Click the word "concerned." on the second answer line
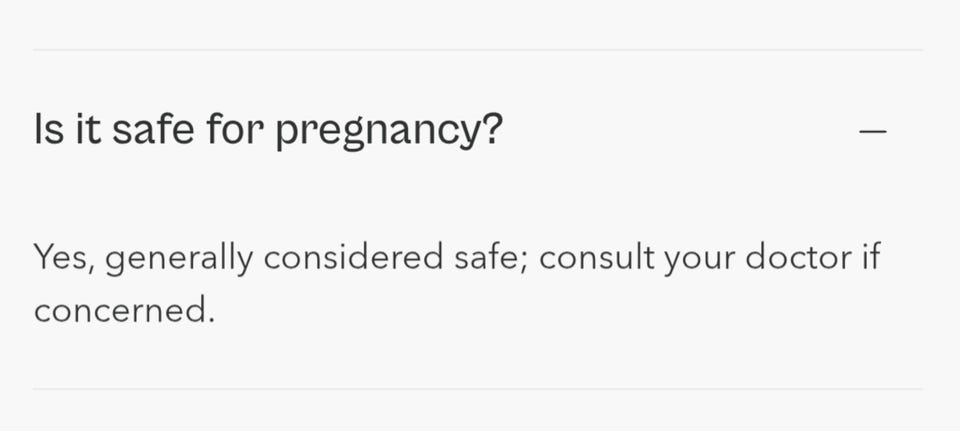 pos(124,310)
